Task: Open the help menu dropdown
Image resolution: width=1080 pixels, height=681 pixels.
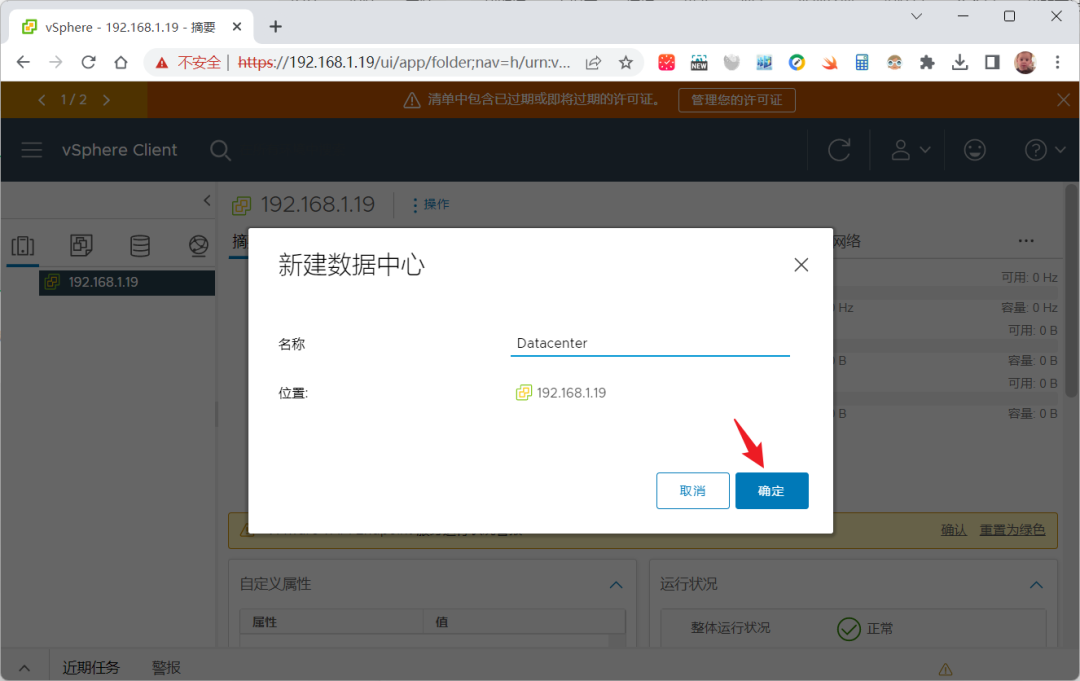Action: point(1044,149)
